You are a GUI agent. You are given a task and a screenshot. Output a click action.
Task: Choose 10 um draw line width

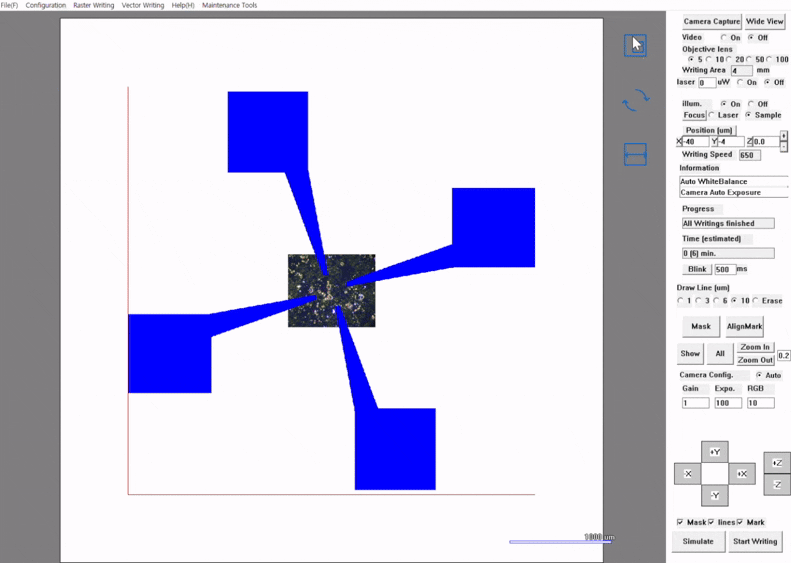tap(734, 301)
